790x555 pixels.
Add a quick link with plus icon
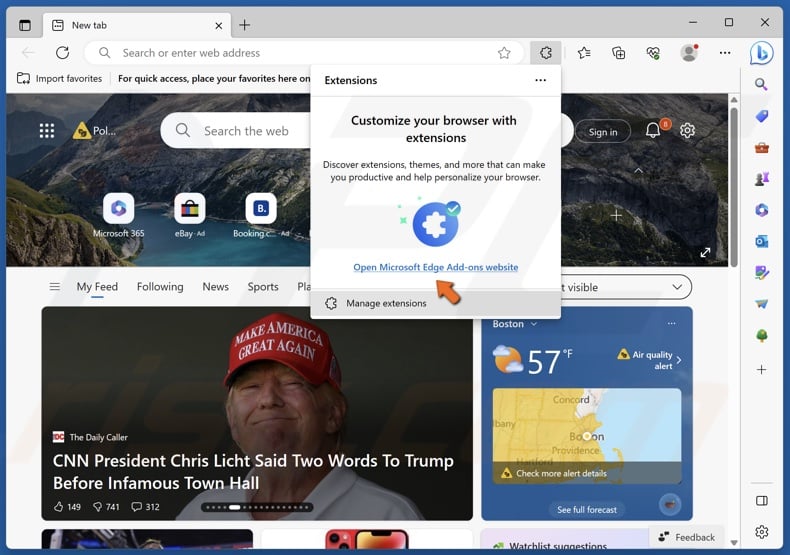(616, 216)
